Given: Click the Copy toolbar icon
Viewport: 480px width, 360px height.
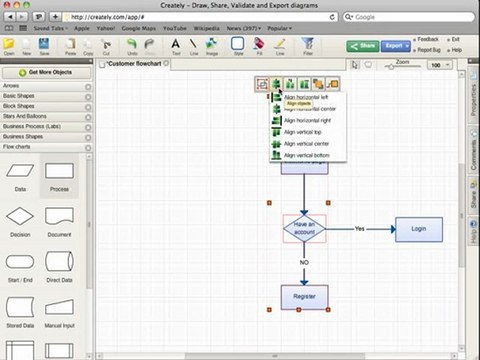Looking at the screenshot, I should tap(88, 46).
